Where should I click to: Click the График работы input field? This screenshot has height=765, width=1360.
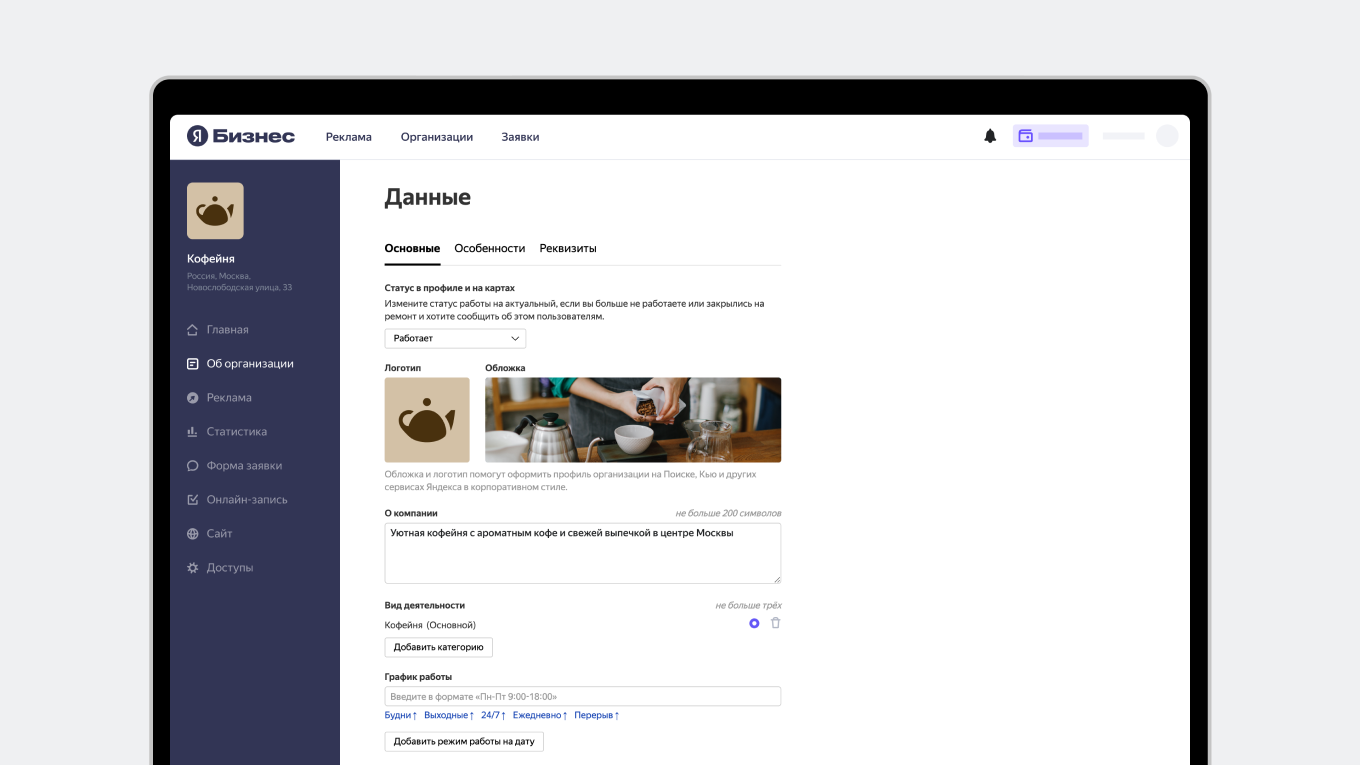[x=583, y=695]
